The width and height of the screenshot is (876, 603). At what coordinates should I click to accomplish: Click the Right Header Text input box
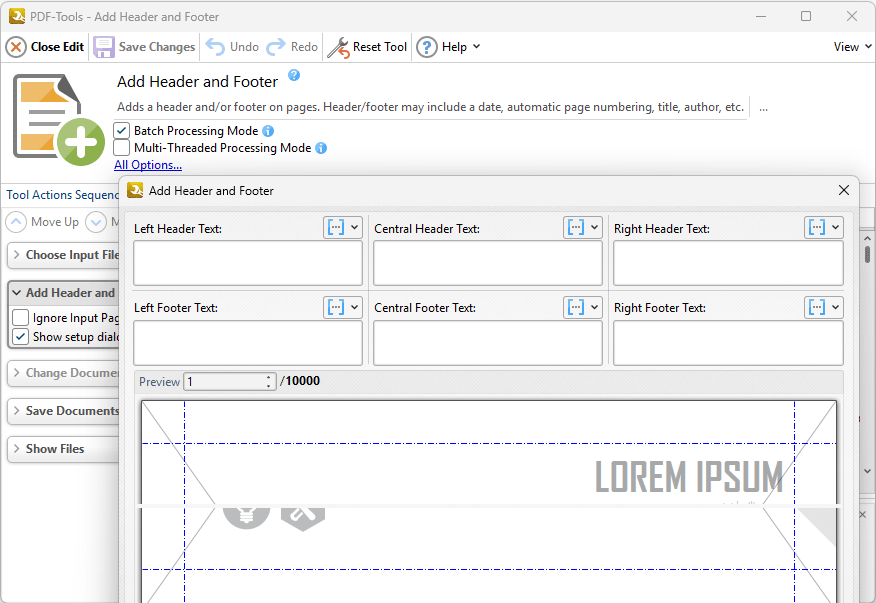coord(728,263)
